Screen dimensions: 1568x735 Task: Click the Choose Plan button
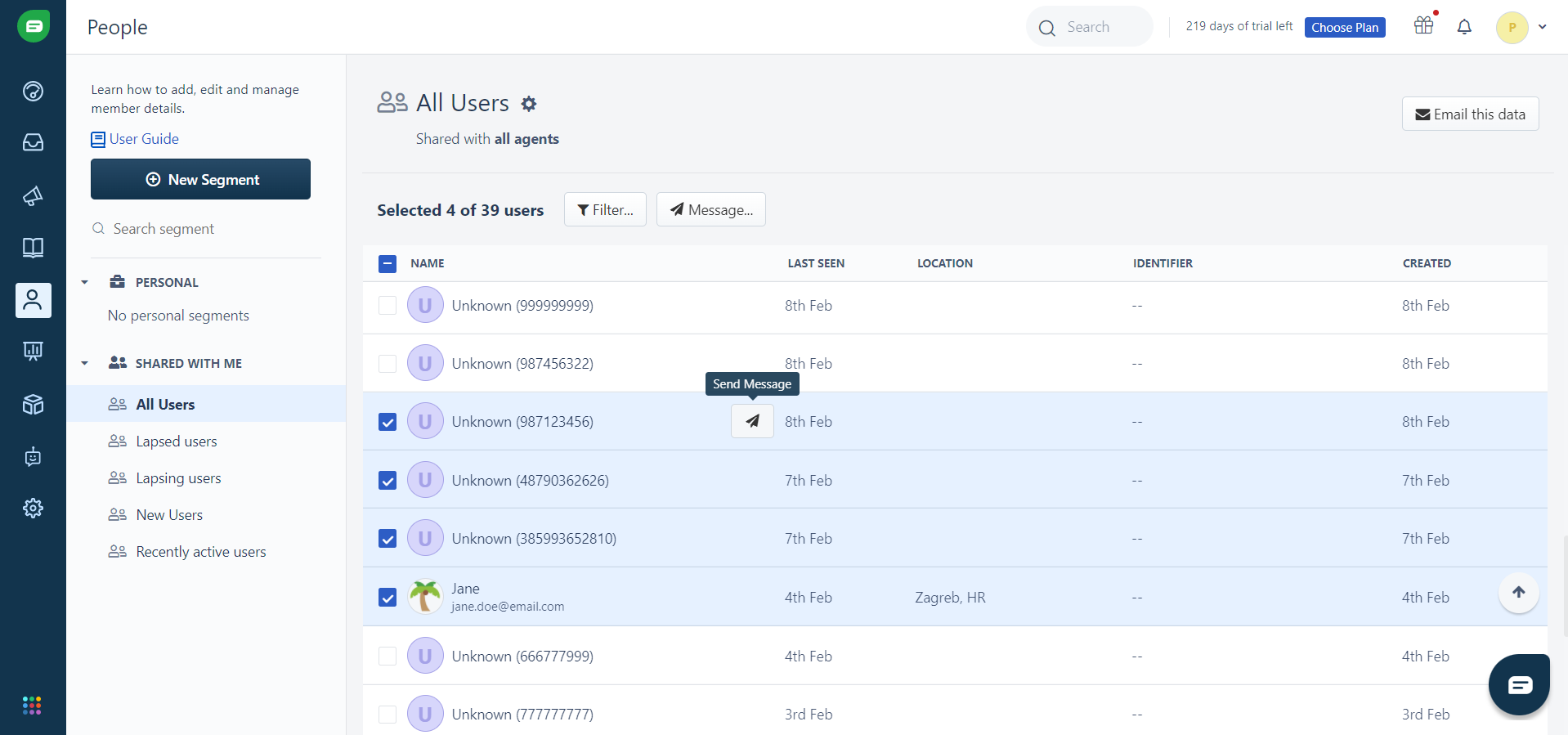click(1344, 28)
